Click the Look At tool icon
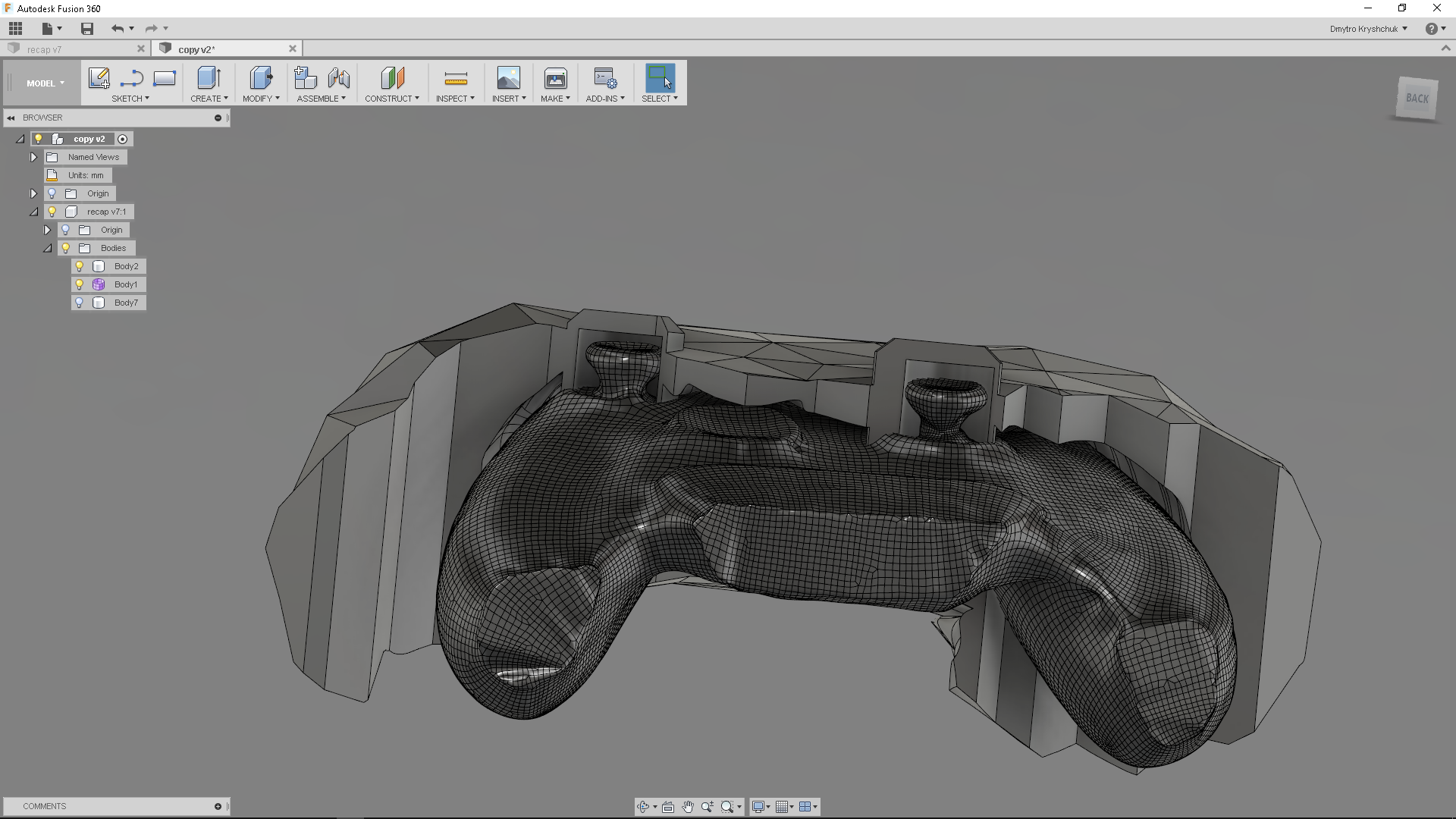 point(668,807)
